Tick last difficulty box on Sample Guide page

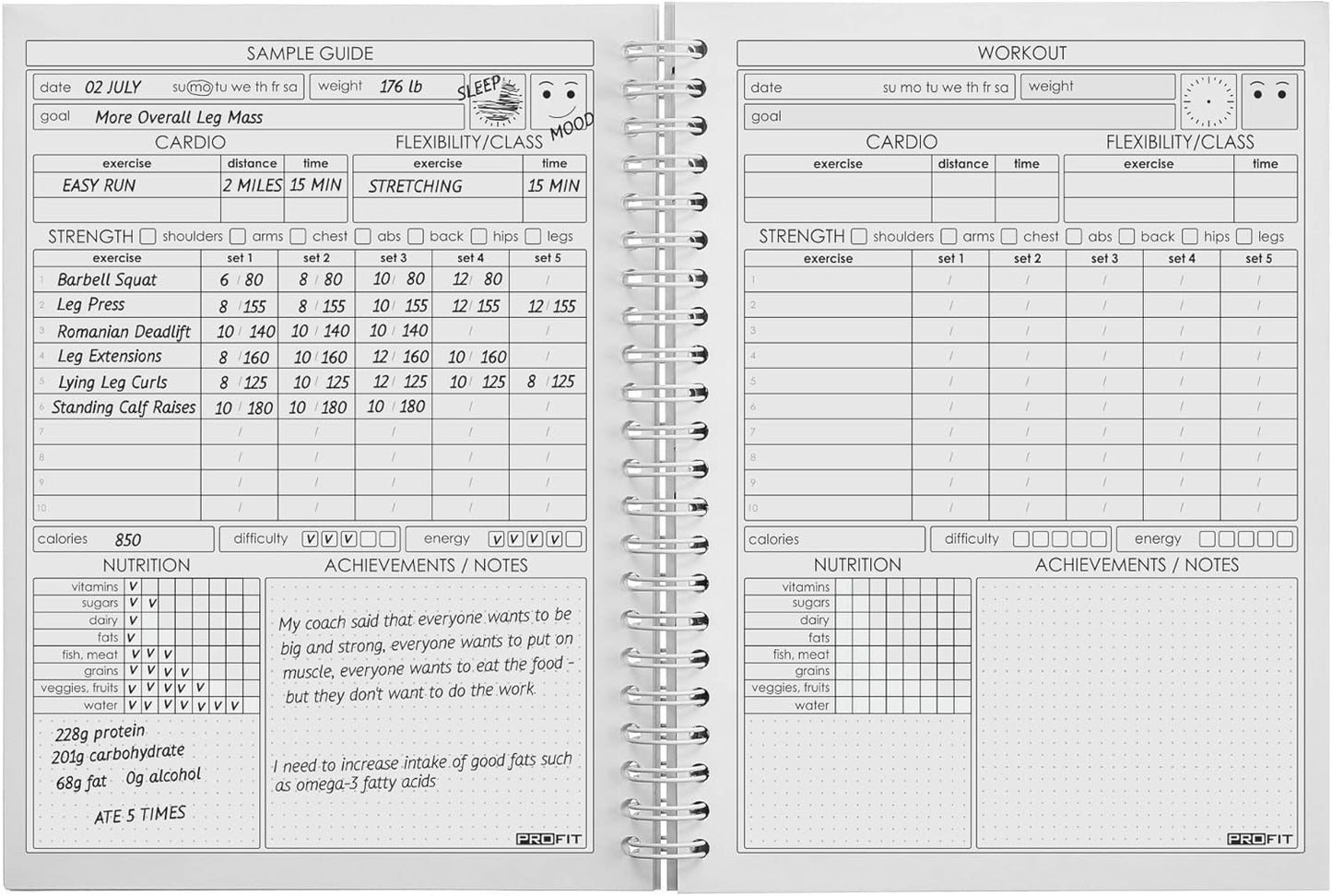click(387, 539)
